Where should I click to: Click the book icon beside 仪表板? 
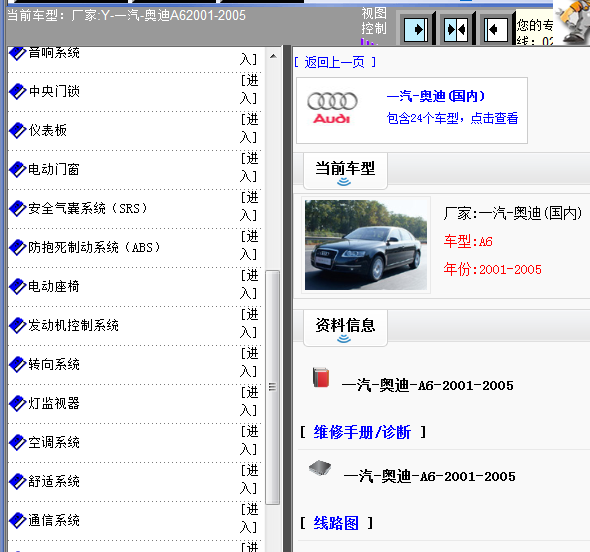[x=17, y=131]
